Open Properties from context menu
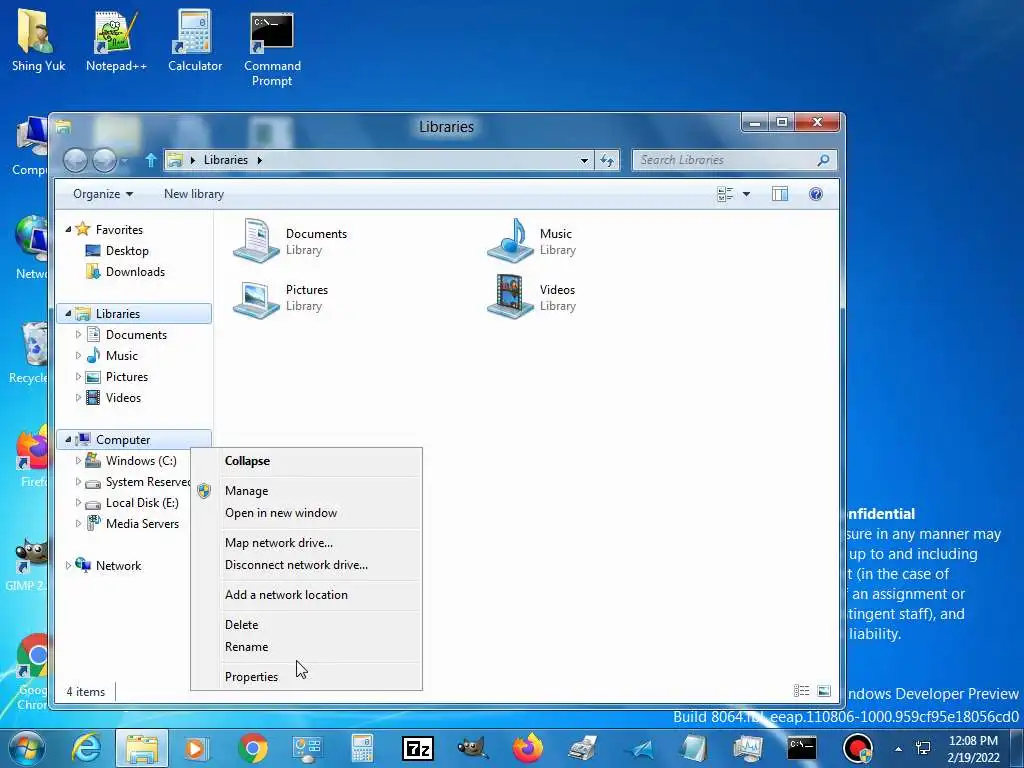Viewport: 1024px width, 768px height. tap(306, 677)
